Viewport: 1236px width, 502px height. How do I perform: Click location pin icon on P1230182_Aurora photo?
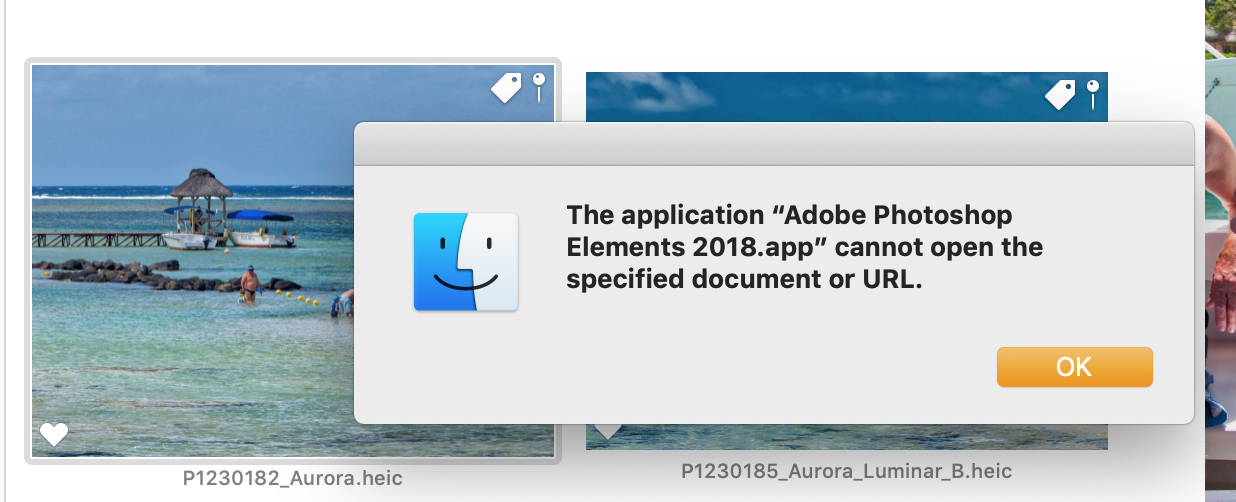(539, 86)
